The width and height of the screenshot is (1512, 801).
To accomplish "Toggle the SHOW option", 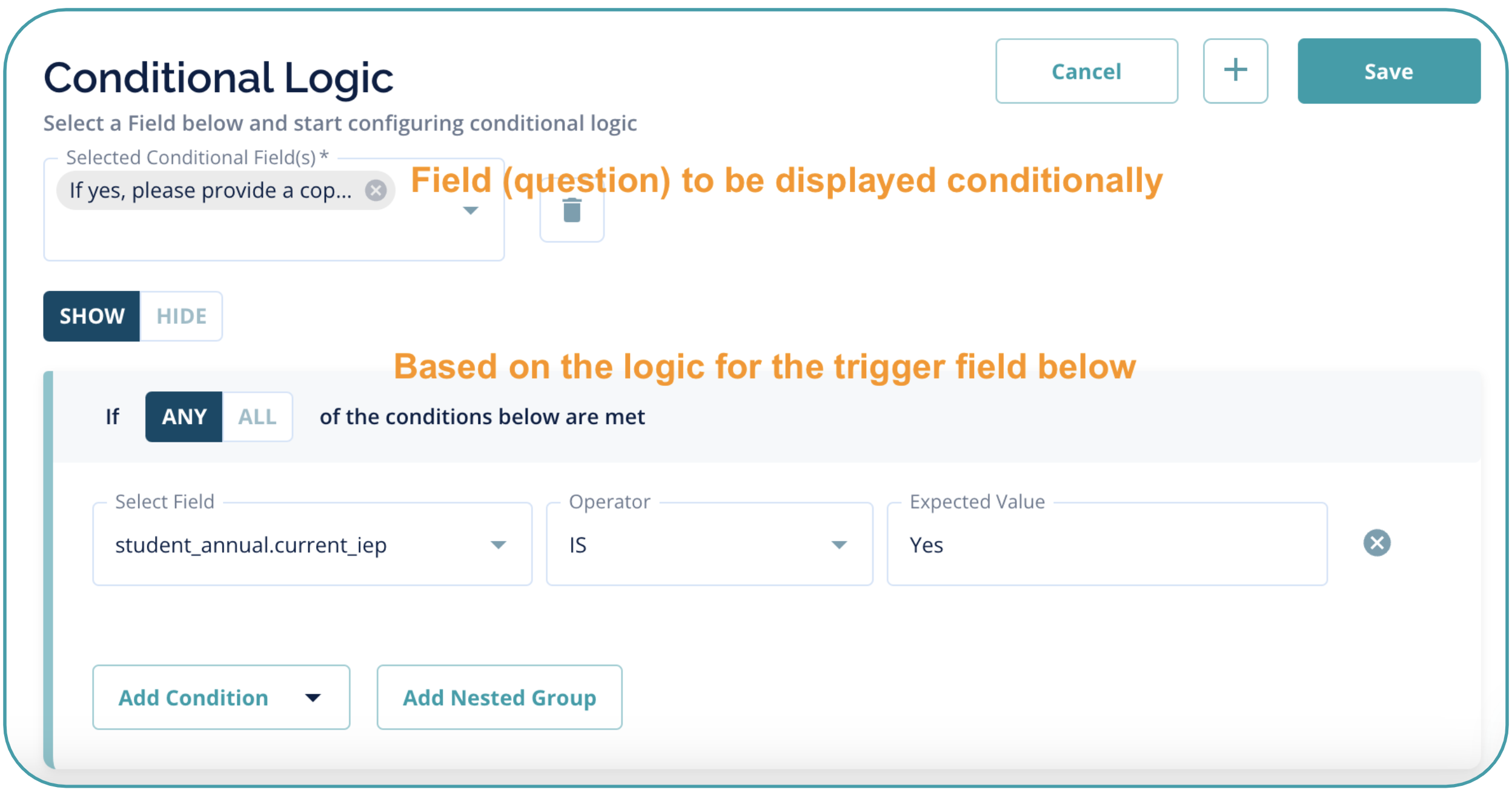I will coord(91,316).
